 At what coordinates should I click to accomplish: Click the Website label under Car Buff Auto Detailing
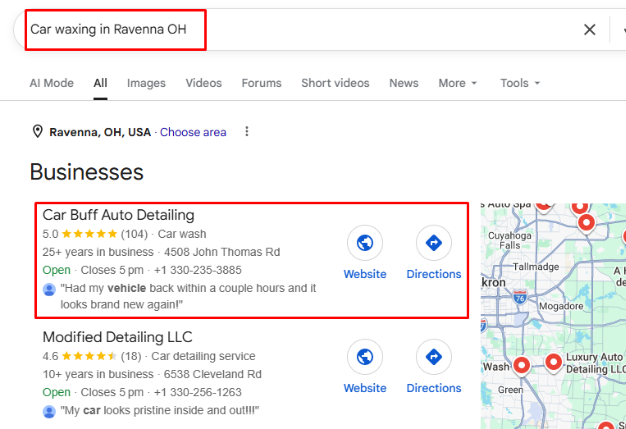coord(365,274)
